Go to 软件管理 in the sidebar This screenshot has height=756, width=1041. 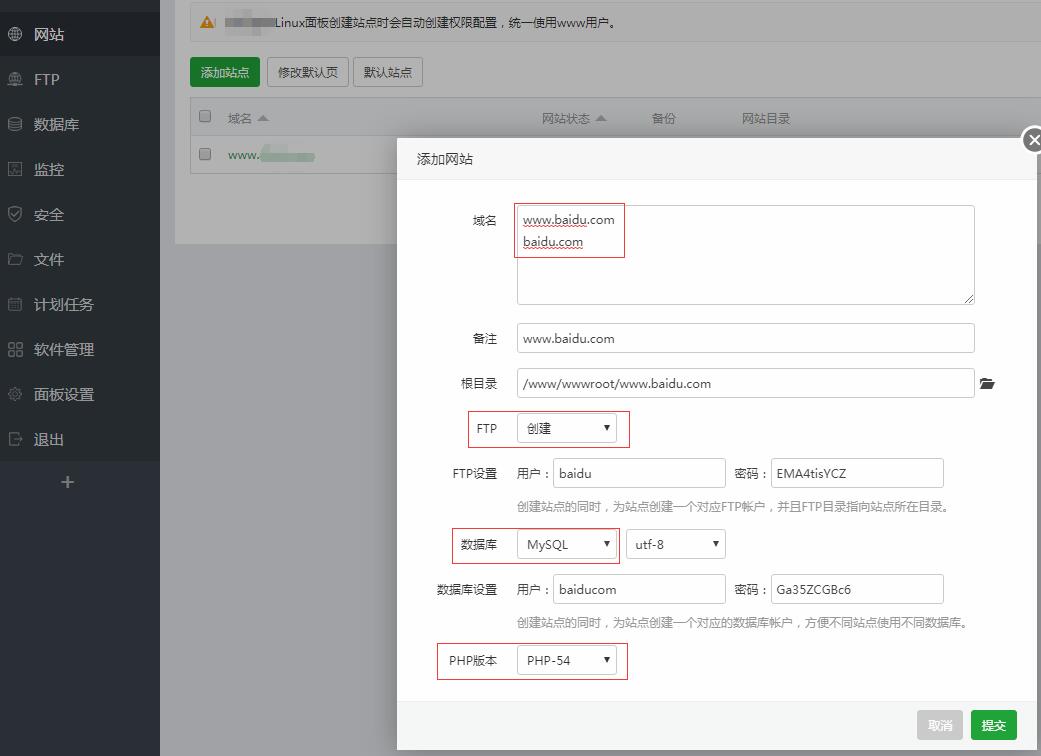tap(63, 349)
